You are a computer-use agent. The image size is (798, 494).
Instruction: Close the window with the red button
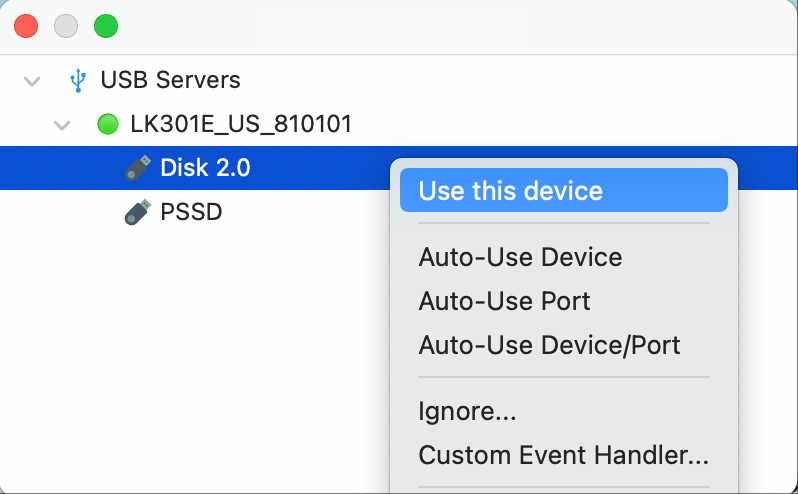26,26
